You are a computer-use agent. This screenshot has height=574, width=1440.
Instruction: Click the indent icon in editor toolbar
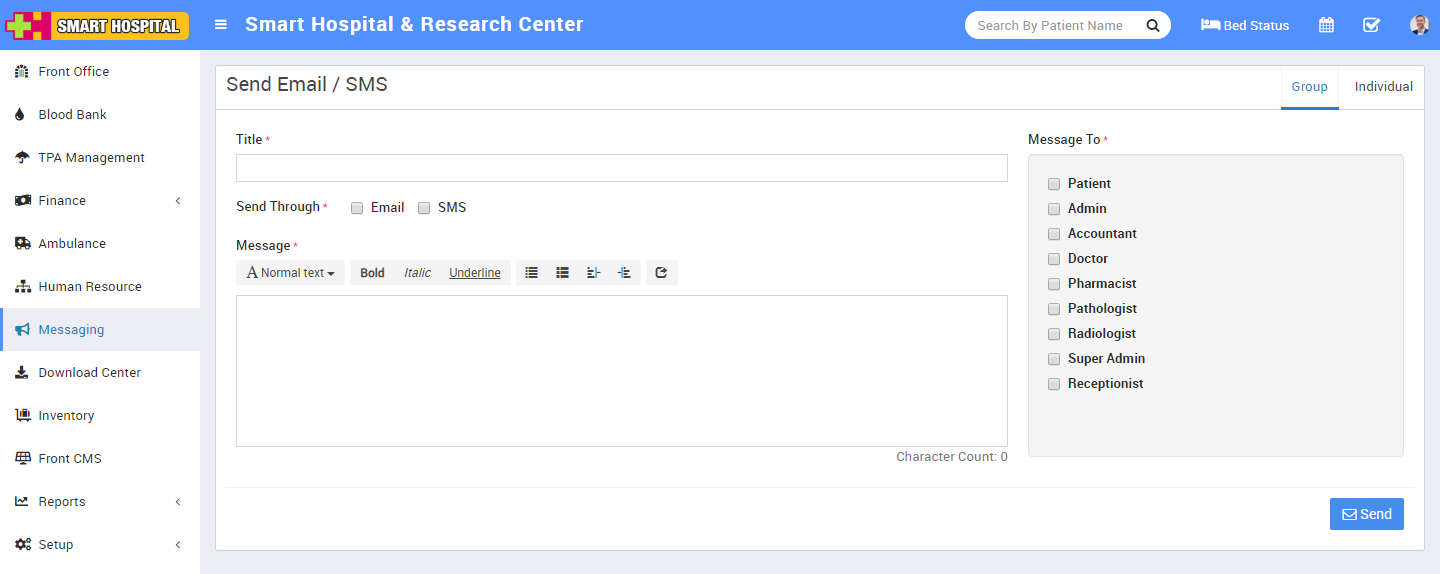pyautogui.click(x=624, y=273)
